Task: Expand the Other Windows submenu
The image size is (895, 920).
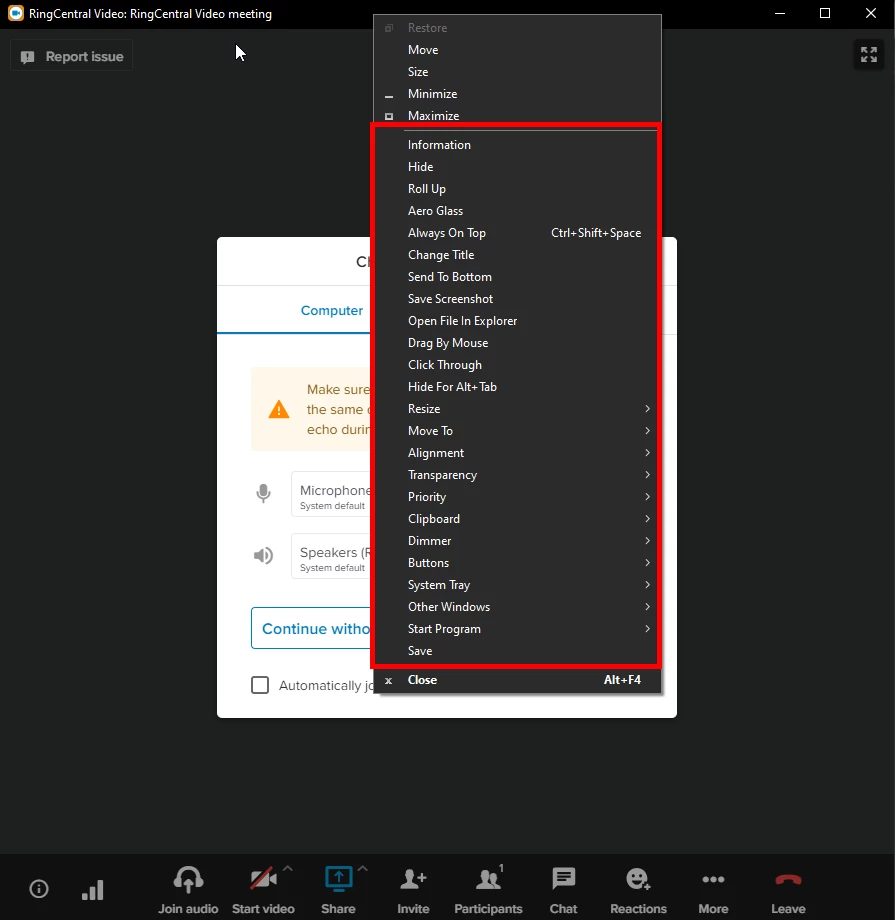Action: coord(518,607)
